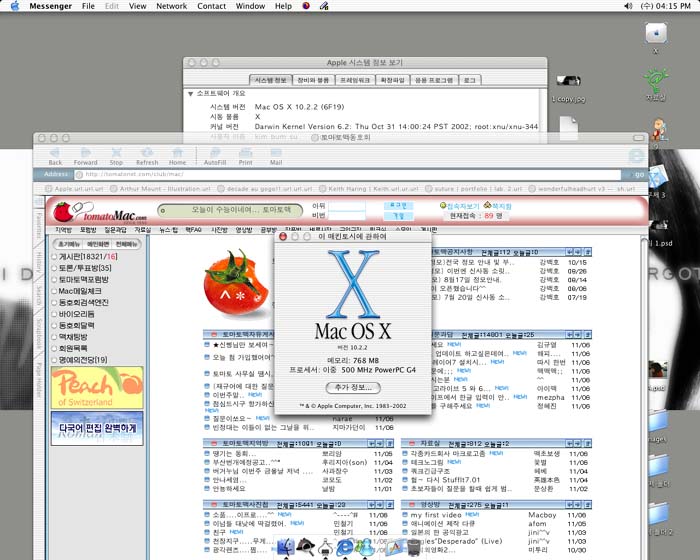
Task: Collapse the 소프트웨어 개요 disclosure triangle
Action: [190, 93]
